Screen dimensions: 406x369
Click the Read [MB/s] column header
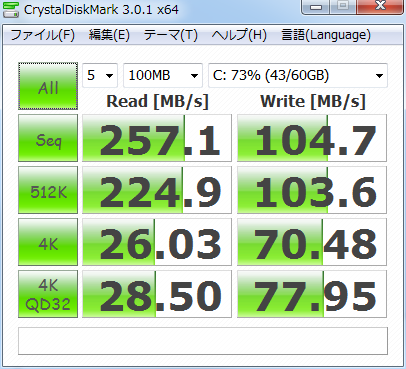tap(157, 101)
